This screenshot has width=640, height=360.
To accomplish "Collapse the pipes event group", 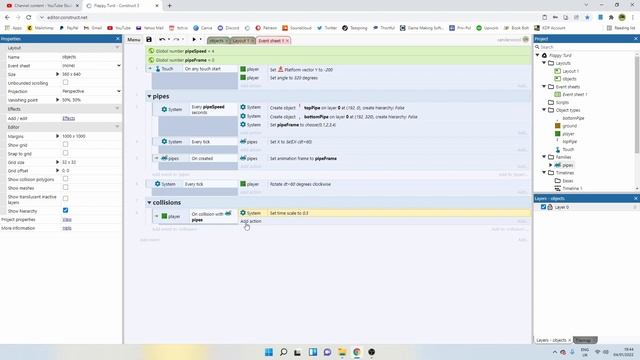I will tap(149, 96).
